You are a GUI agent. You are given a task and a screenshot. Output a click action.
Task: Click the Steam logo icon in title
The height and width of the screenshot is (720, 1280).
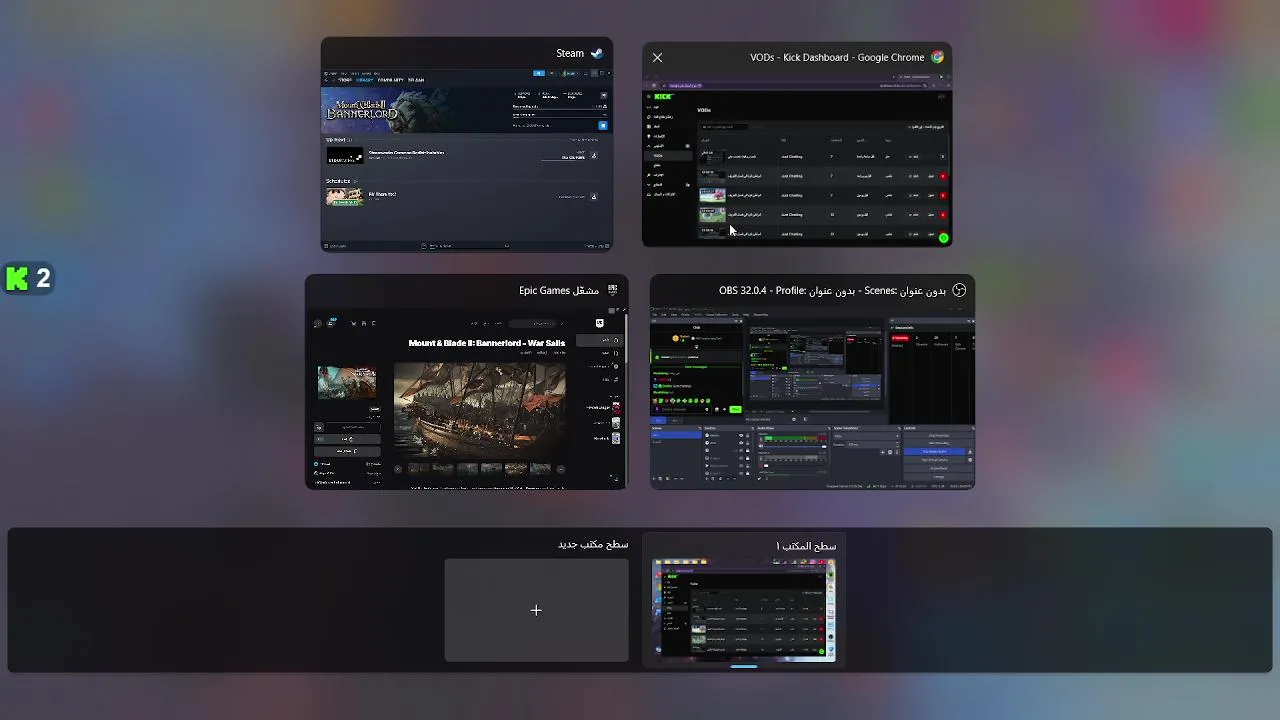597,53
